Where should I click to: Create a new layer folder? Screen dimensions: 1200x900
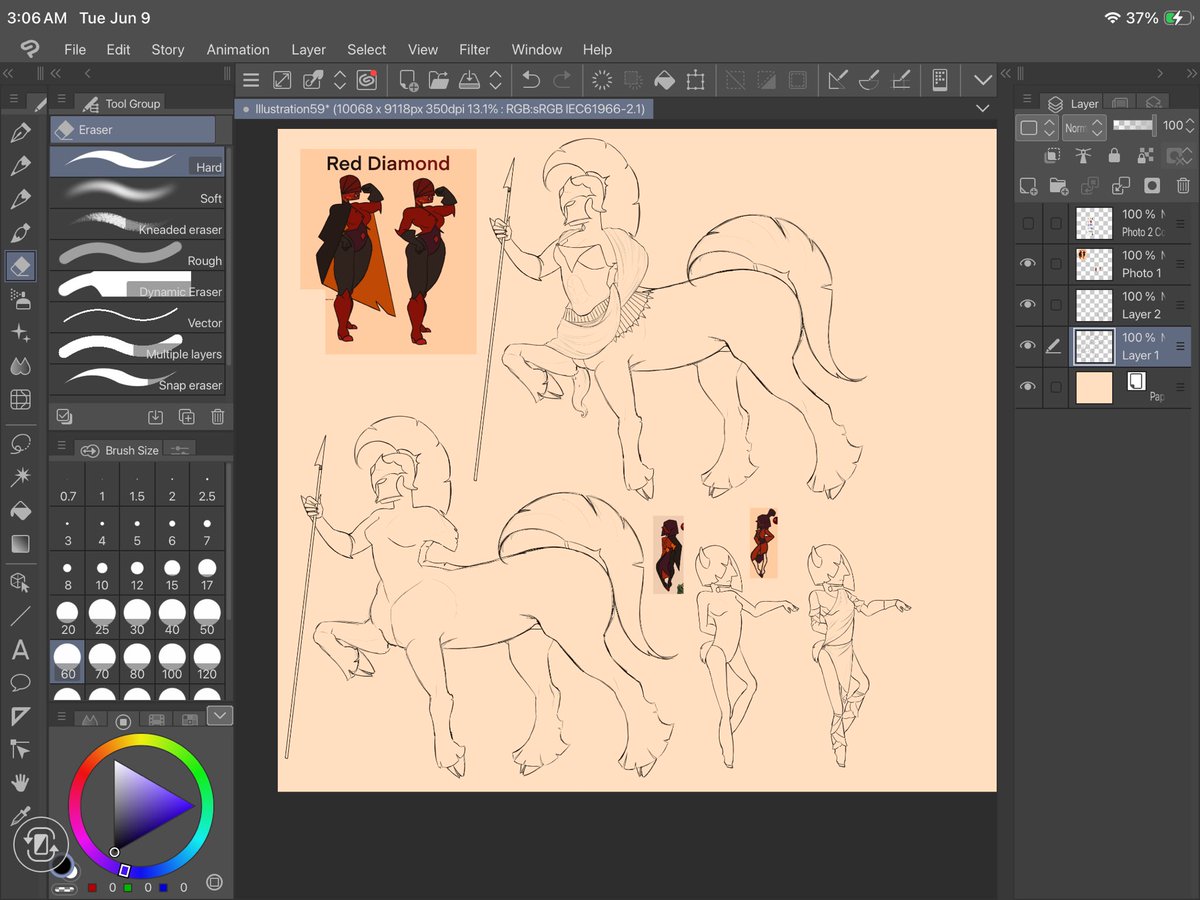click(1059, 186)
